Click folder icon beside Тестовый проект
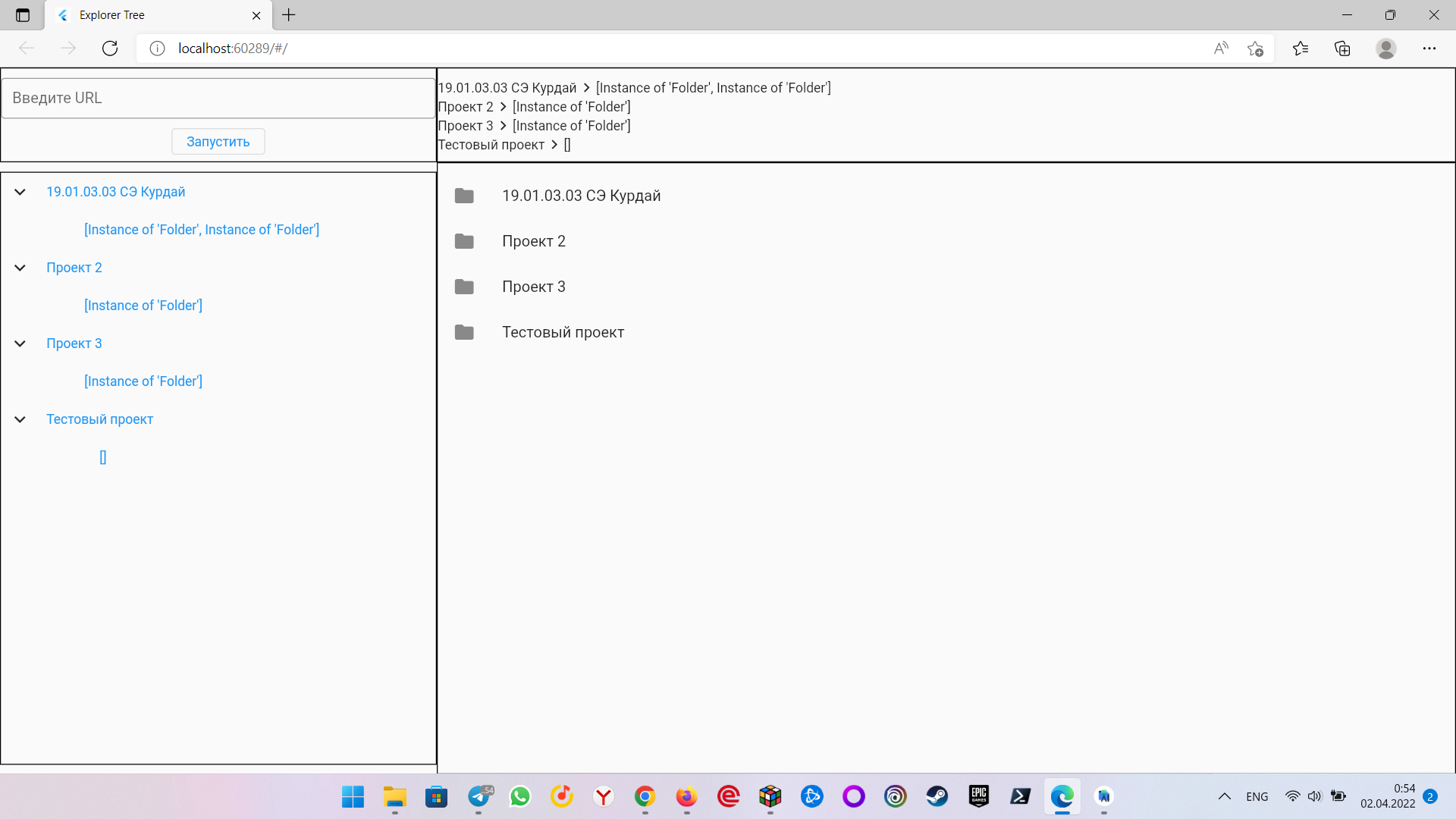1456x819 pixels. tap(464, 332)
